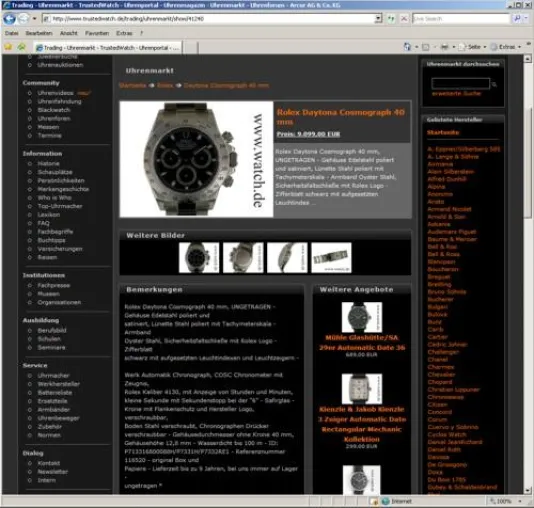Click the Mühle Glashütte watch offer image
Image resolution: width=534 pixels, height=508 pixels.
coord(362,317)
